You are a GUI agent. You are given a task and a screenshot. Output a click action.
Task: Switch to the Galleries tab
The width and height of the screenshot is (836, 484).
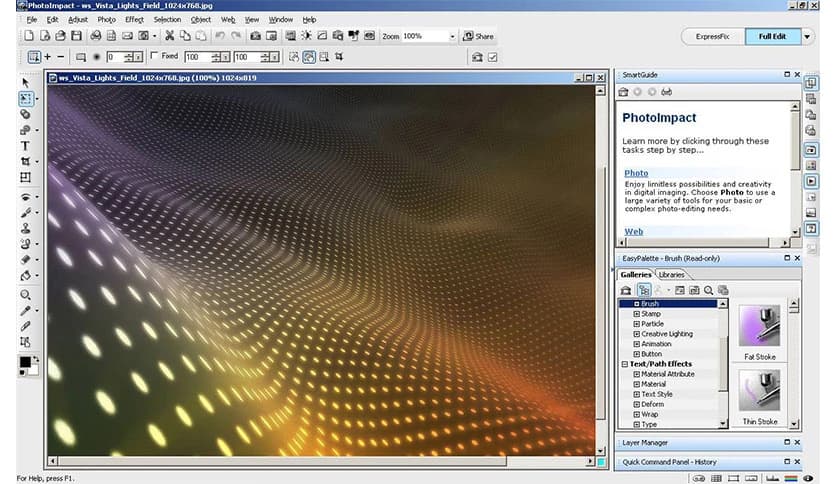click(636, 274)
